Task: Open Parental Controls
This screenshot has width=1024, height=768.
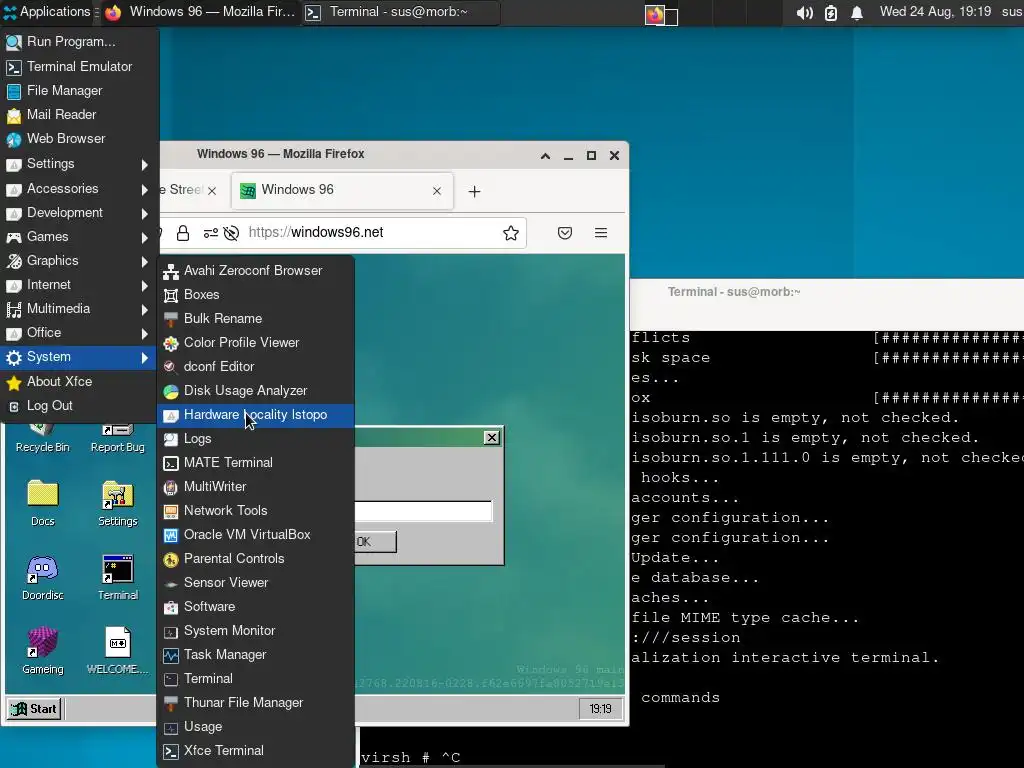Action: [x=255, y=558]
